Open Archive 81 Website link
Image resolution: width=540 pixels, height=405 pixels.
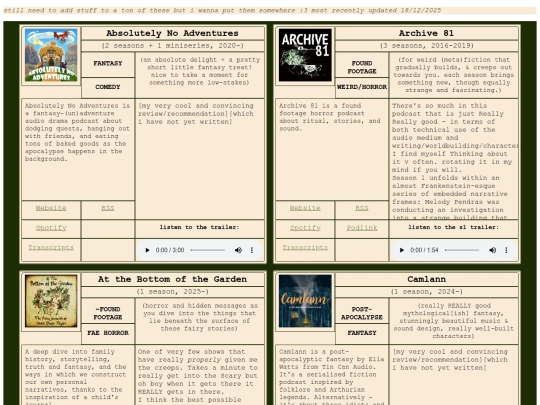[x=305, y=208]
